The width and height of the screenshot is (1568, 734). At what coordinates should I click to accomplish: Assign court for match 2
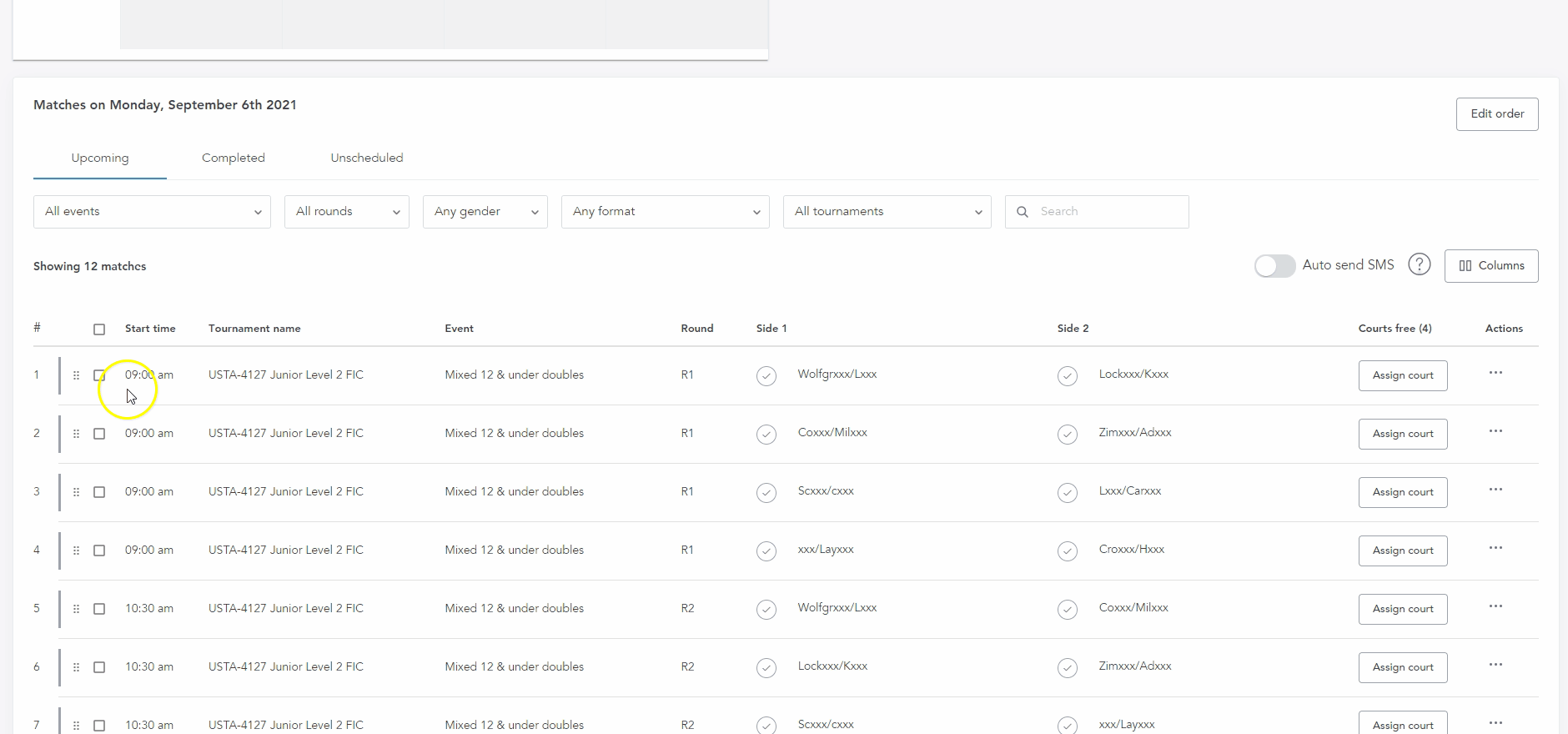pos(1403,434)
